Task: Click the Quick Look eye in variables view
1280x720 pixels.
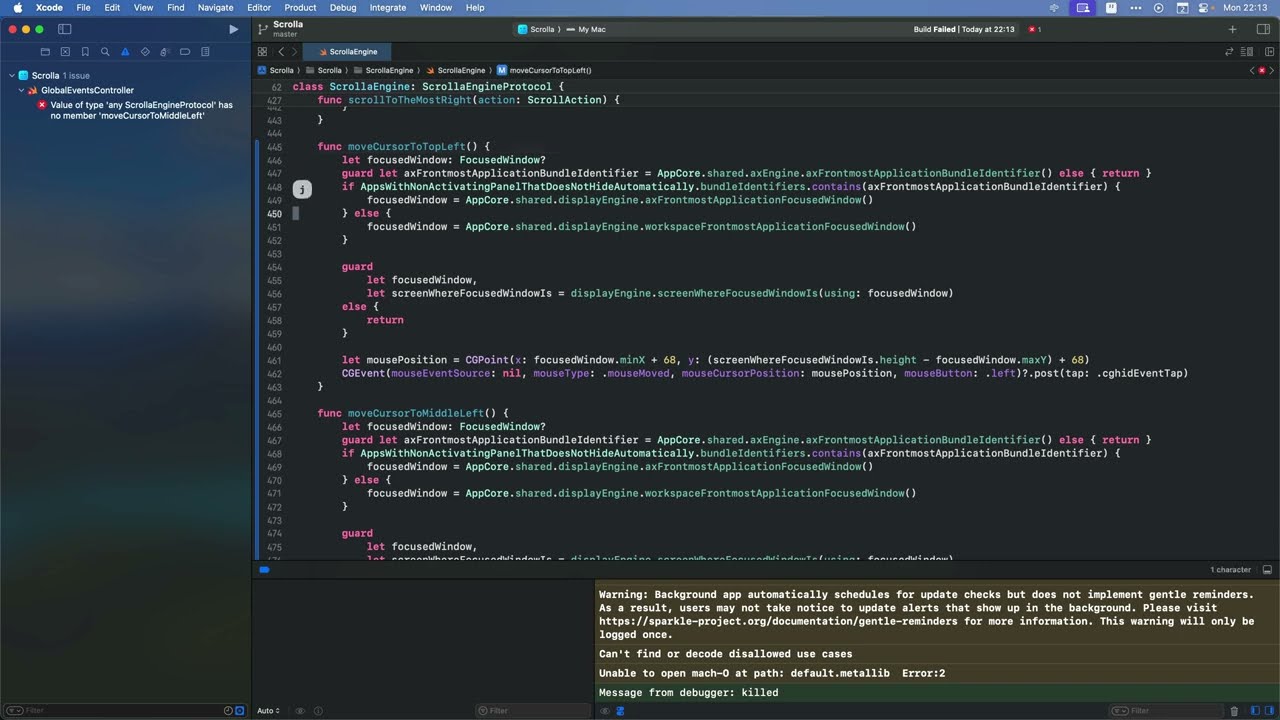Action: point(300,711)
